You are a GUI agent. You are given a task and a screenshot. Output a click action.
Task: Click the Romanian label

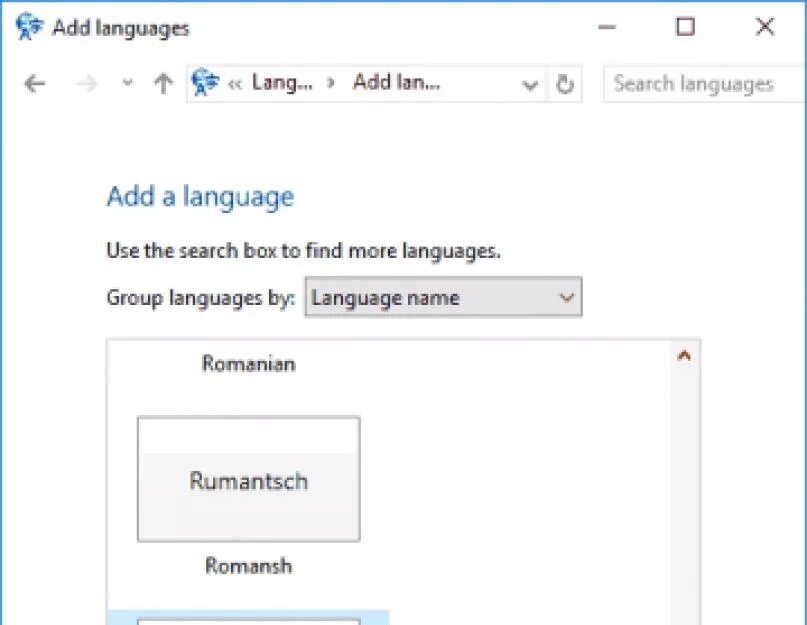pos(249,363)
